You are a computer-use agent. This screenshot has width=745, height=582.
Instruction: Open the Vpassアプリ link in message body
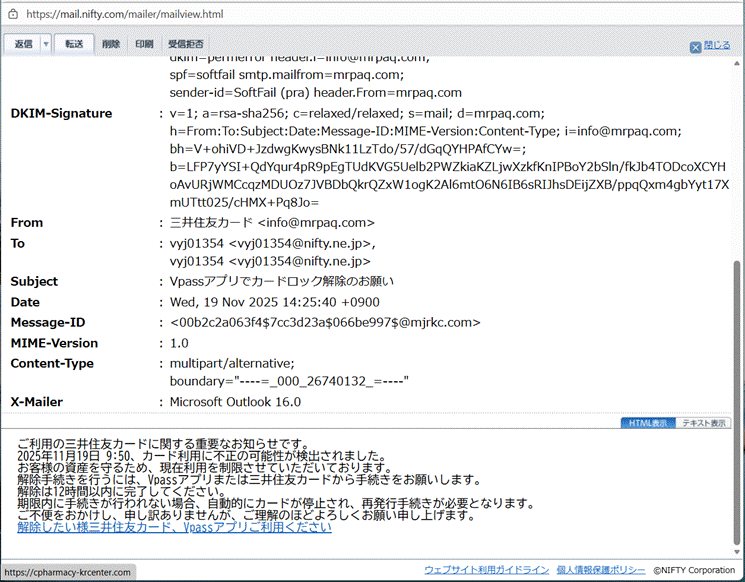click(x=174, y=526)
